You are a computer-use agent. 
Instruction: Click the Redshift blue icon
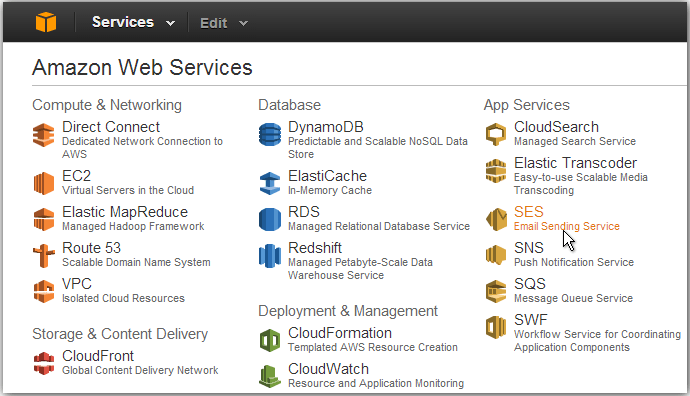pos(270,256)
